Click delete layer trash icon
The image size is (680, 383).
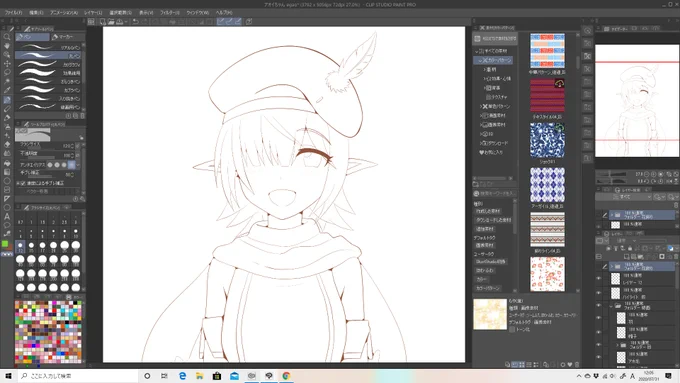click(675, 256)
